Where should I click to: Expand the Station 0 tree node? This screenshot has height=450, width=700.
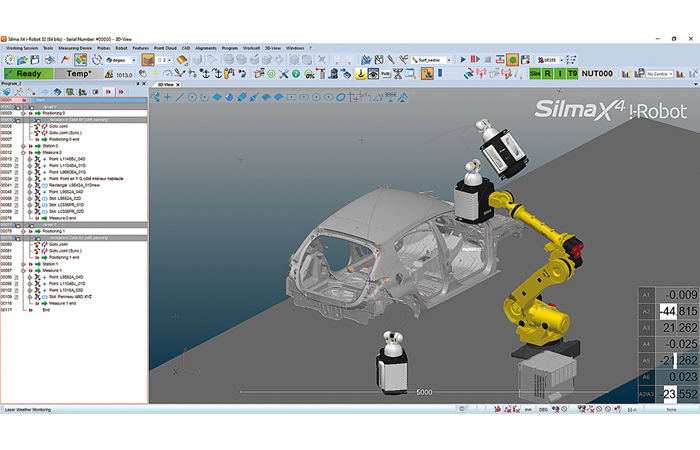click(24, 146)
